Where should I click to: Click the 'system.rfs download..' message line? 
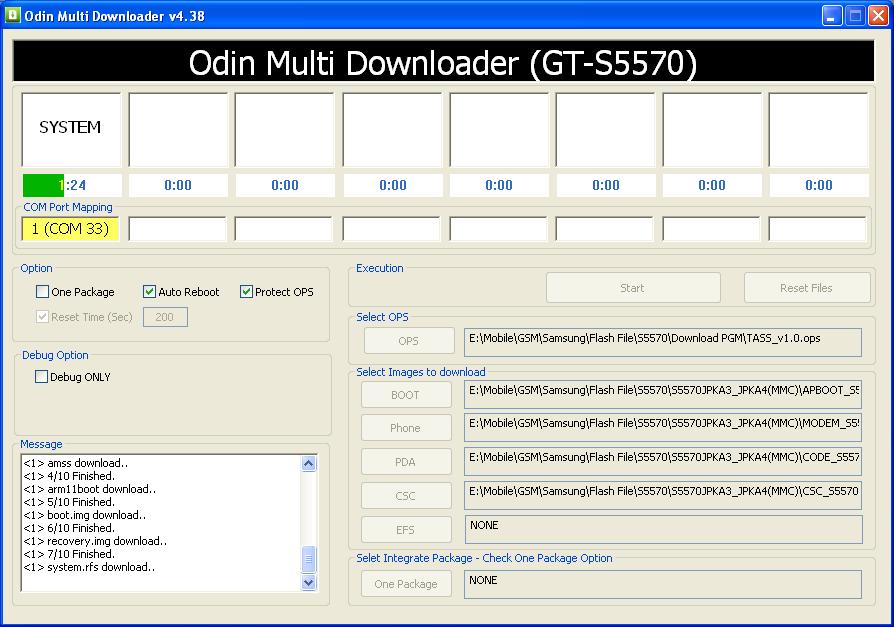pyautogui.click(x=89, y=567)
